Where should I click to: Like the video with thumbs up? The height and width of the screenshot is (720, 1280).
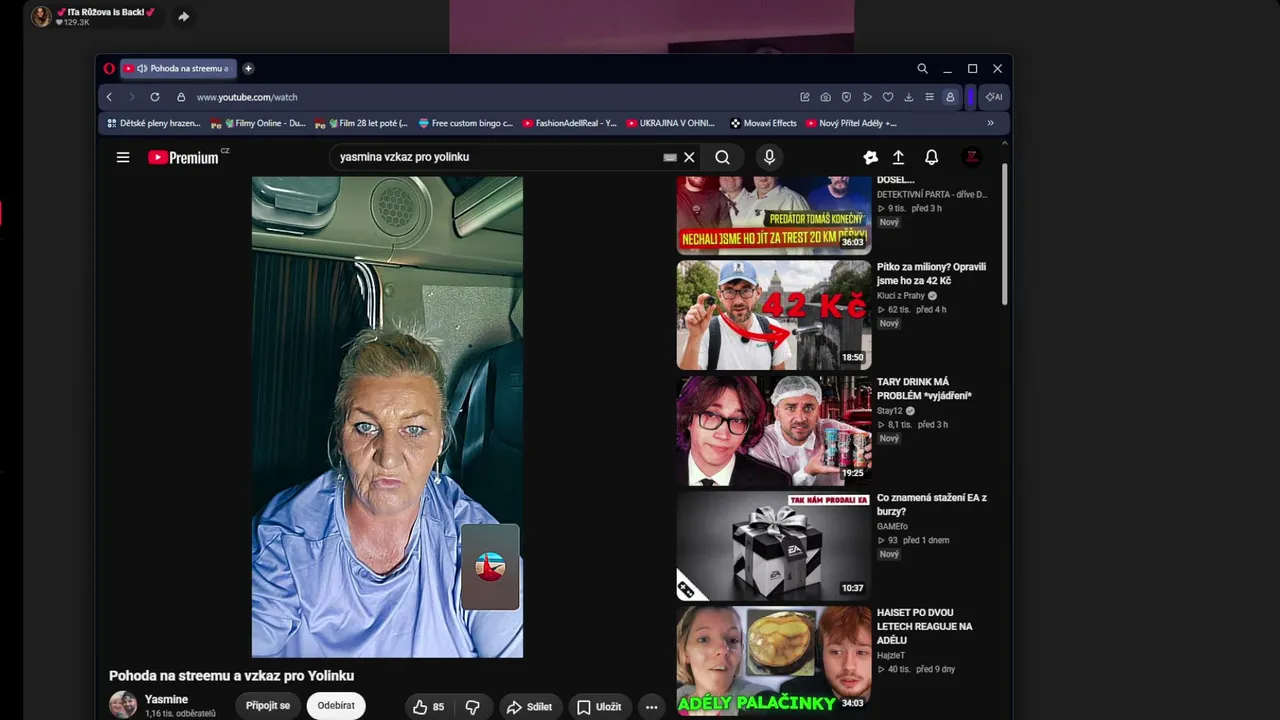coord(429,707)
